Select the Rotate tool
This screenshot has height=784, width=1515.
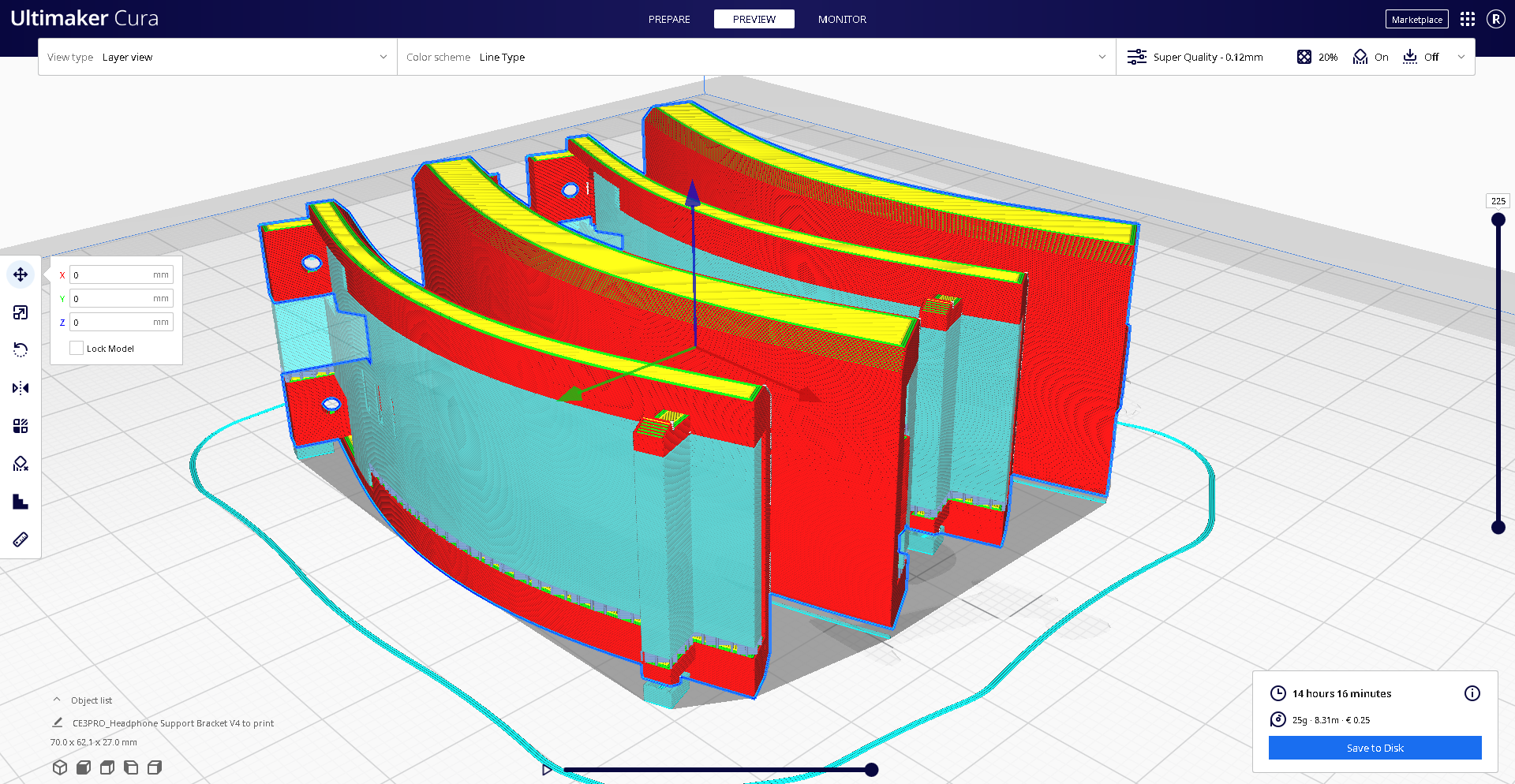click(21, 350)
